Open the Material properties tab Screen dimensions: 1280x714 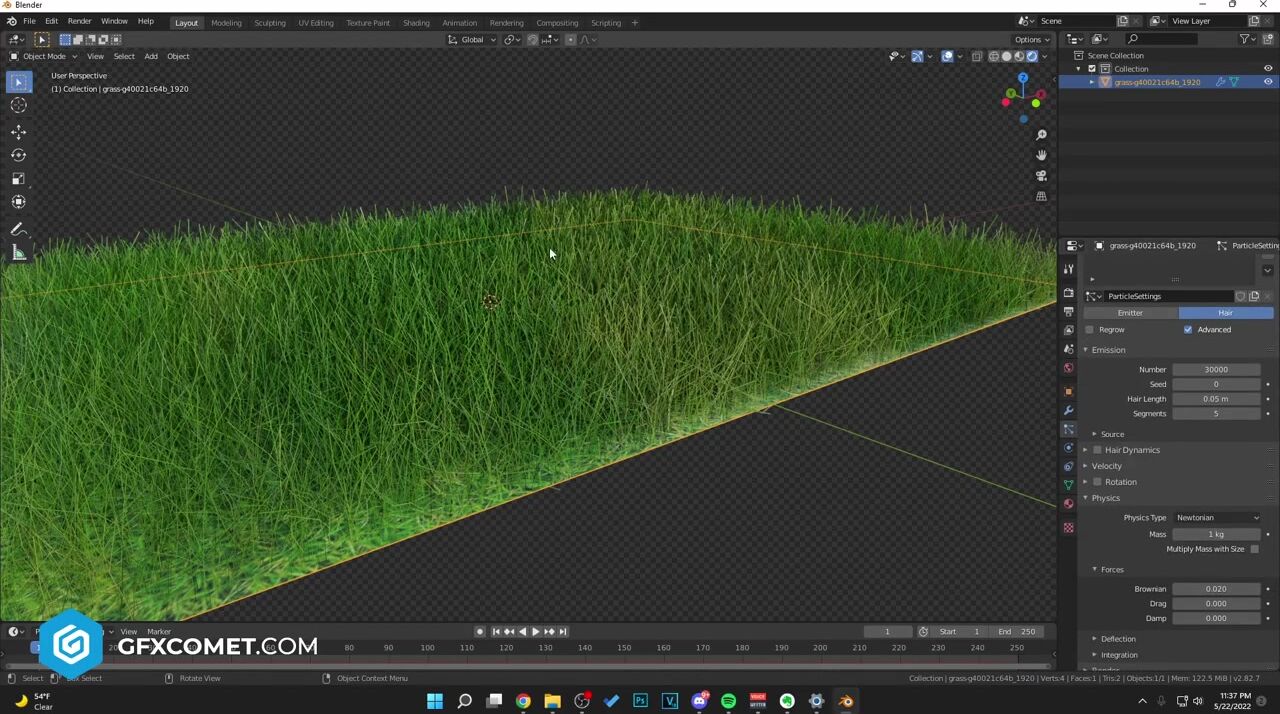[x=1068, y=504]
